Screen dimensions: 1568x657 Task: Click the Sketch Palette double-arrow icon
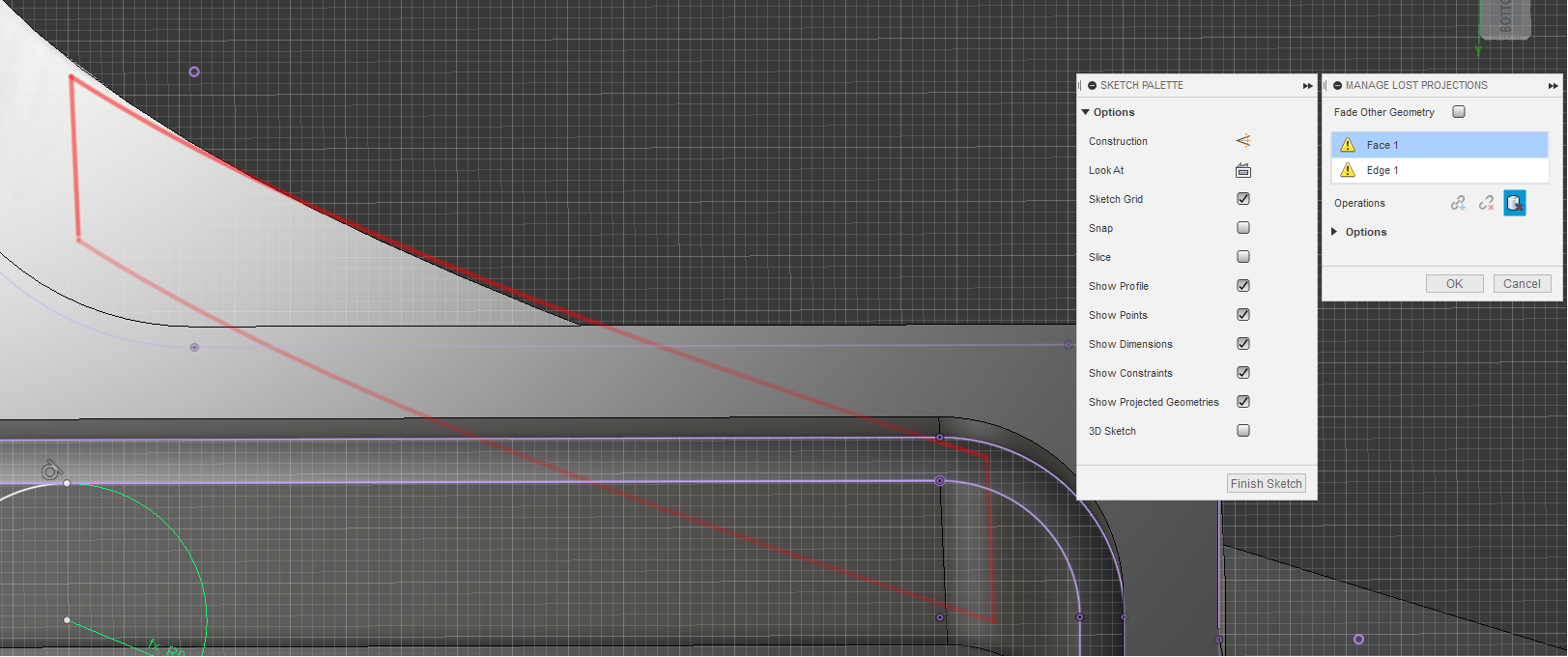[x=1307, y=86]
